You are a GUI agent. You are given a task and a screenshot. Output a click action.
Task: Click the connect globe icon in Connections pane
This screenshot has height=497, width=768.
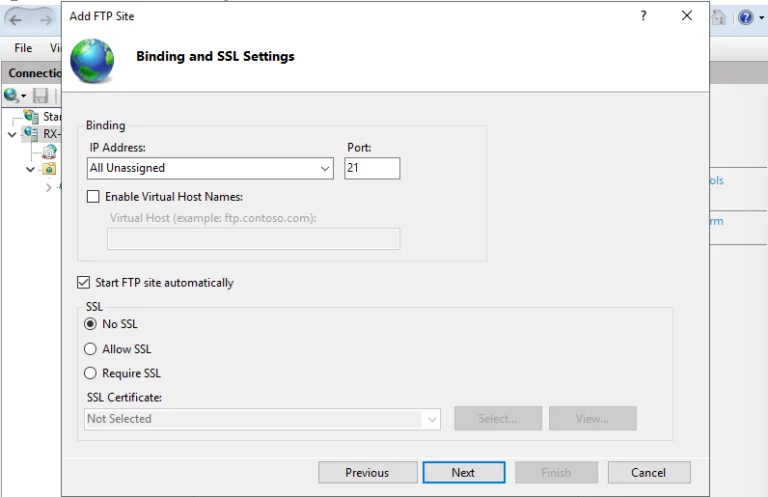pyautogui.click(x=11, y=95)
